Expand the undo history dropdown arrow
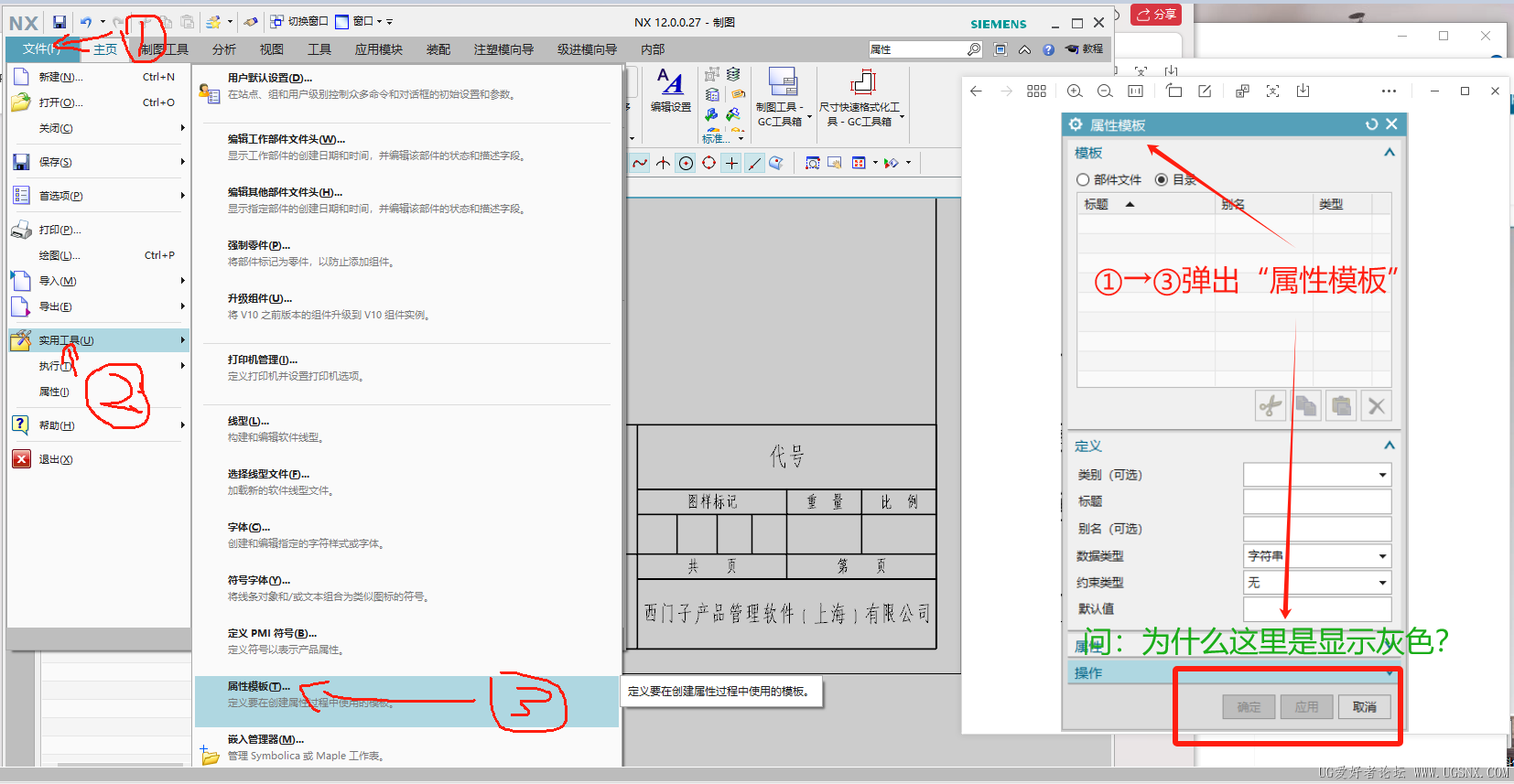The image size is (1514, 784). point(103,22)
